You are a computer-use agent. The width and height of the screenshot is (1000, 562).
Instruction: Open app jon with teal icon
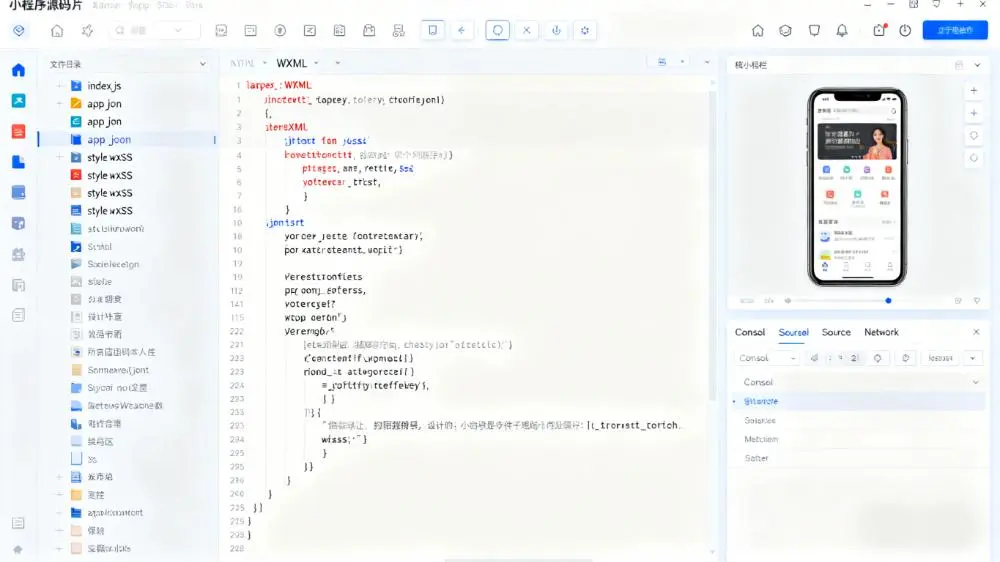104,121
